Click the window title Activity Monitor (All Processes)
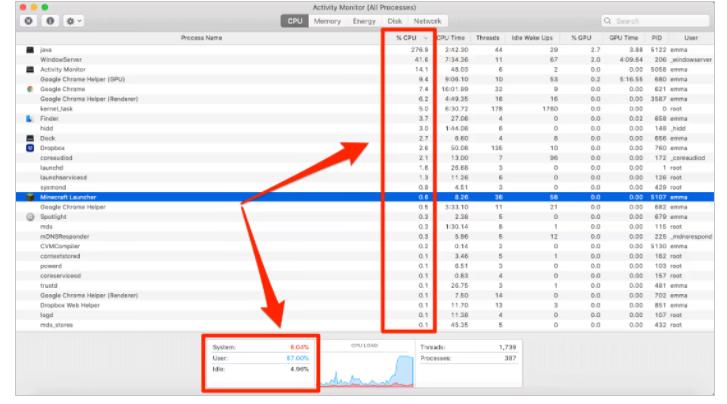The image size is (727, 404). click(x=364, y=7)
